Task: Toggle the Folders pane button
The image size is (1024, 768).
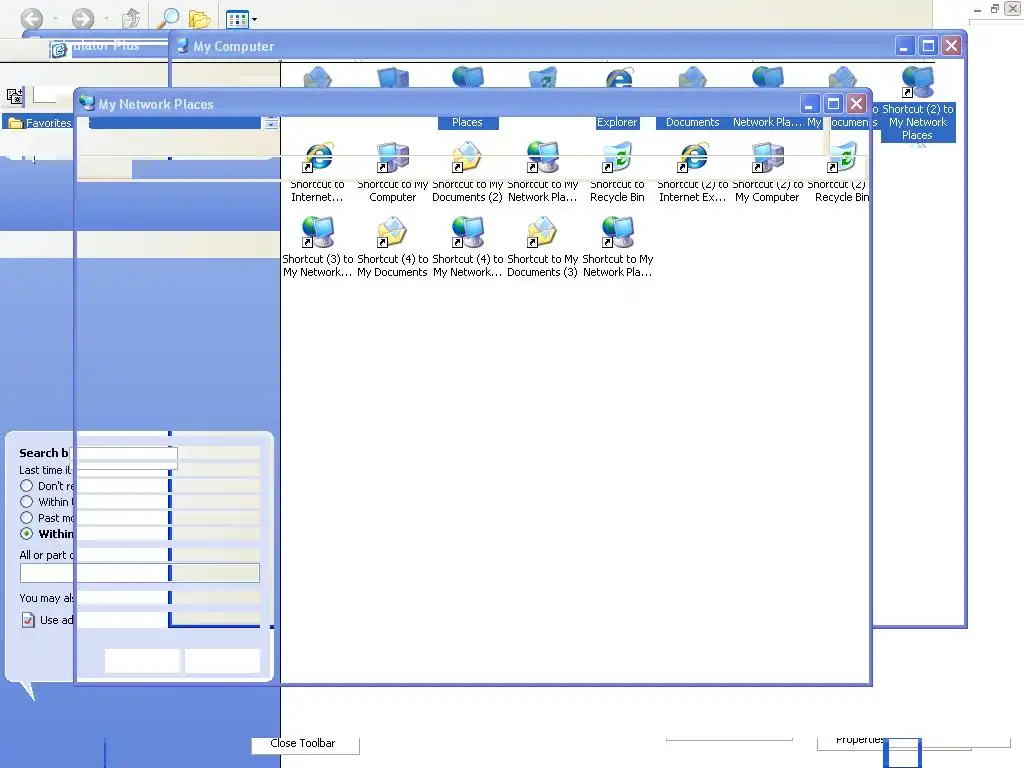Action: (x=199, y=18)
